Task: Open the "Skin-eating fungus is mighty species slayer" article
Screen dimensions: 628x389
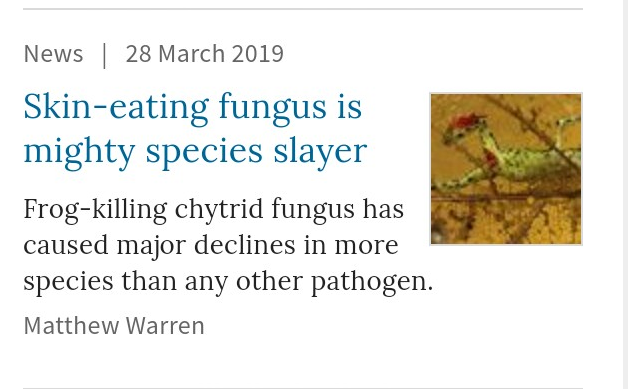Action: pos(195,129)
